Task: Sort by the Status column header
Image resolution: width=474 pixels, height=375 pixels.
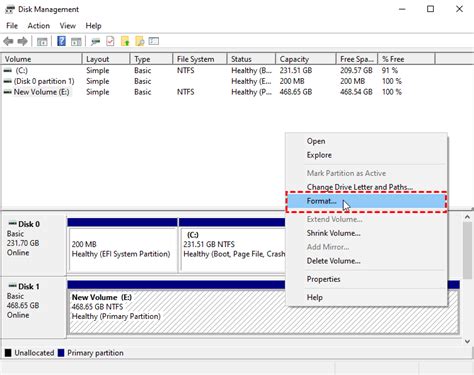Action: pos(251,59)
